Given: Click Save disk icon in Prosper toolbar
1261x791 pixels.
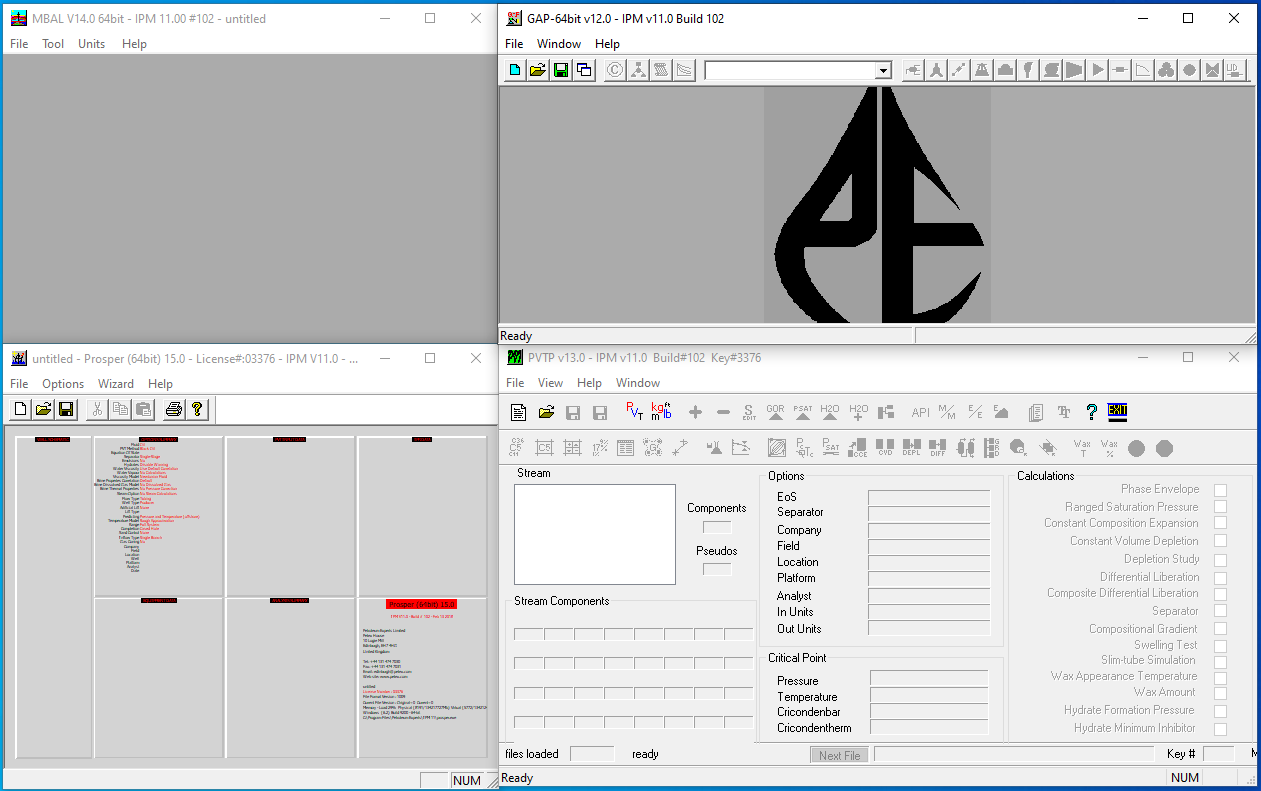Looking at the screenshot, I should 67,409.
